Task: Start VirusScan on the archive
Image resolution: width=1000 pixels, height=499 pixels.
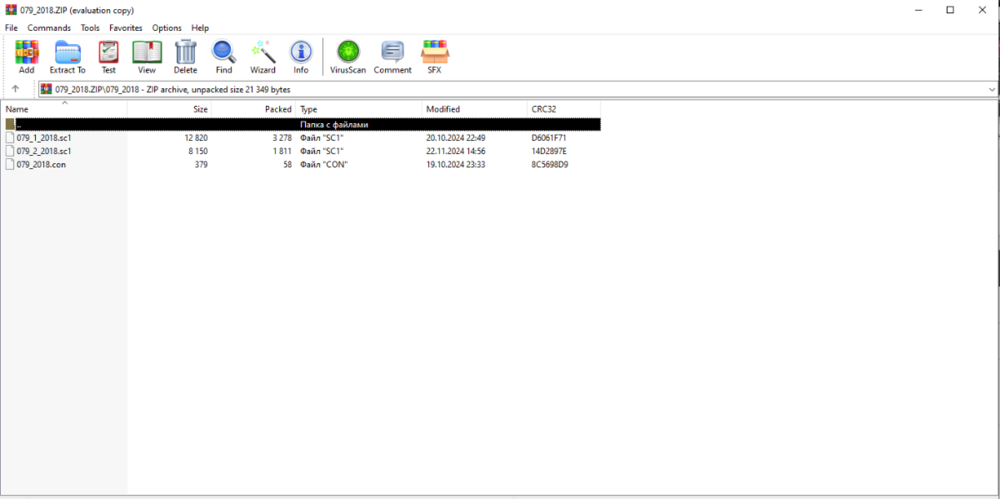Action: (x=347, y=56)
